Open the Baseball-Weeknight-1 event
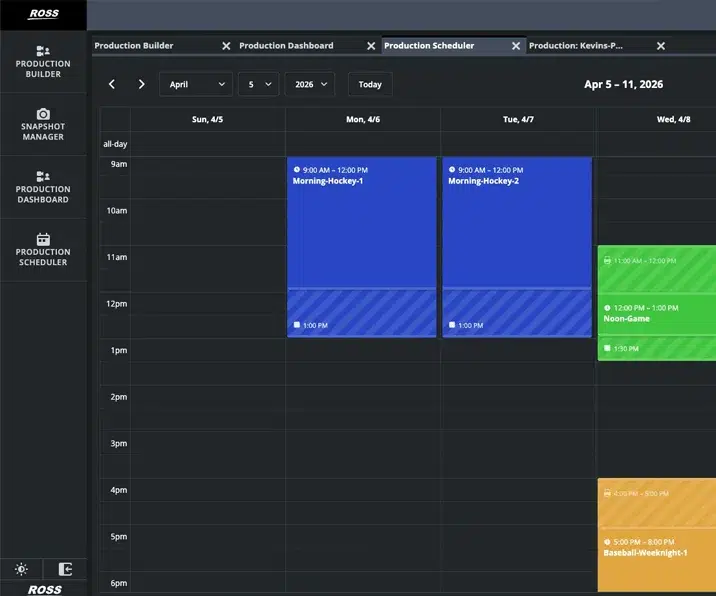 pyautogui.click(x=657, y=560)
